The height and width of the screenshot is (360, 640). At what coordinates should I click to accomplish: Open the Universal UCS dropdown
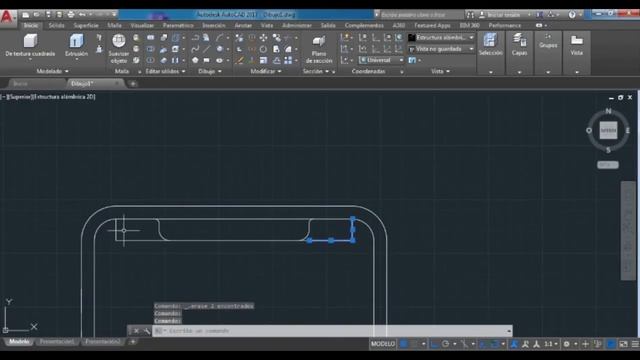tap(381, 60)
